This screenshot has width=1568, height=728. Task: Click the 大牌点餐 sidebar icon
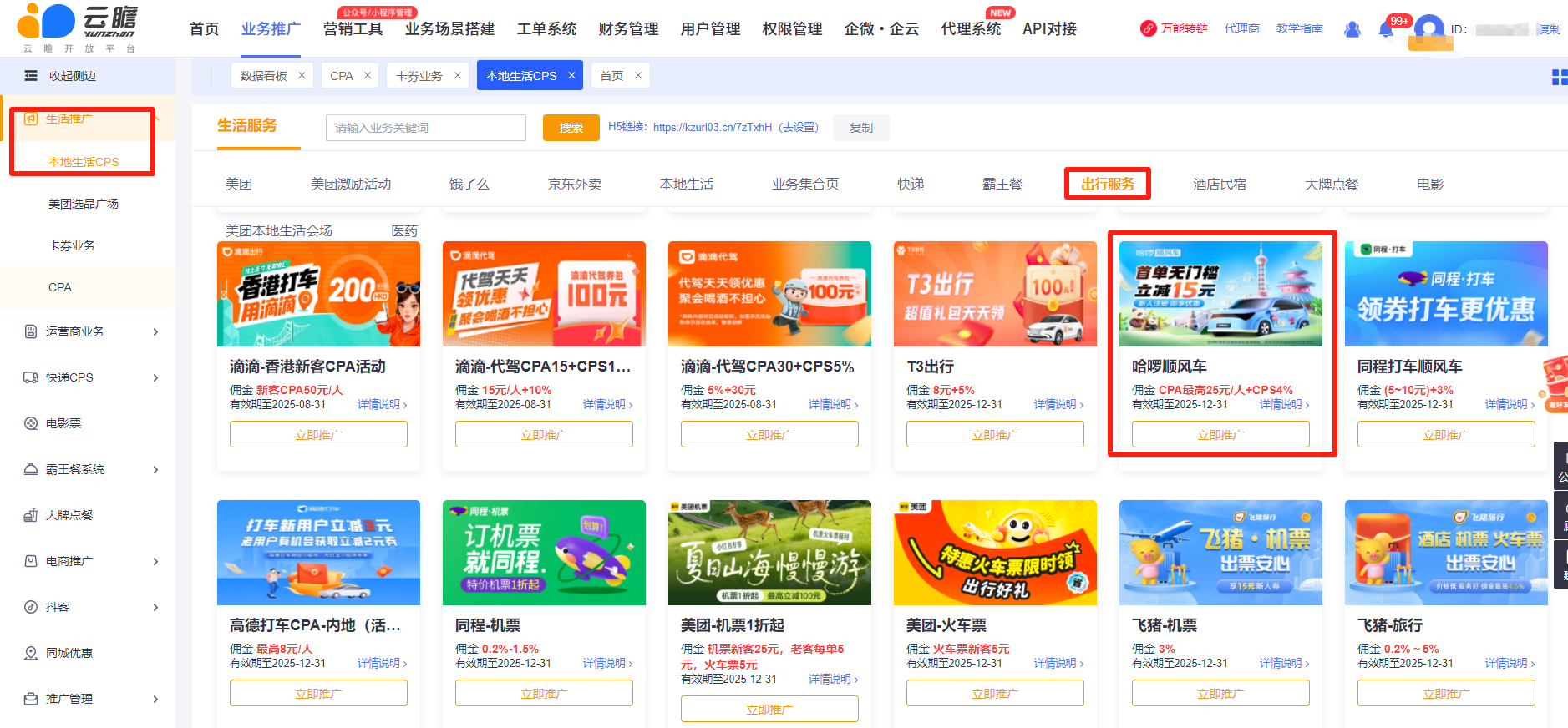pos(31,515)
